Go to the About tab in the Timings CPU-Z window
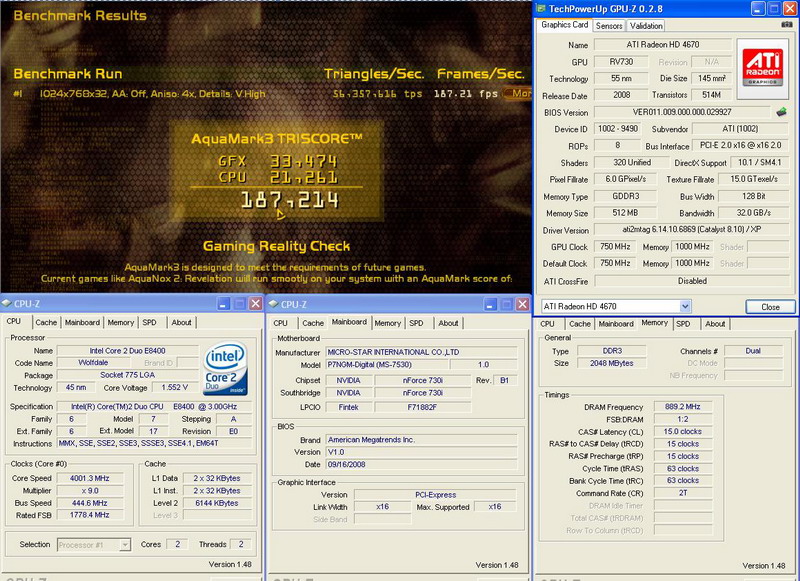The height and width of the screenshot is (581, 800). 715,323
